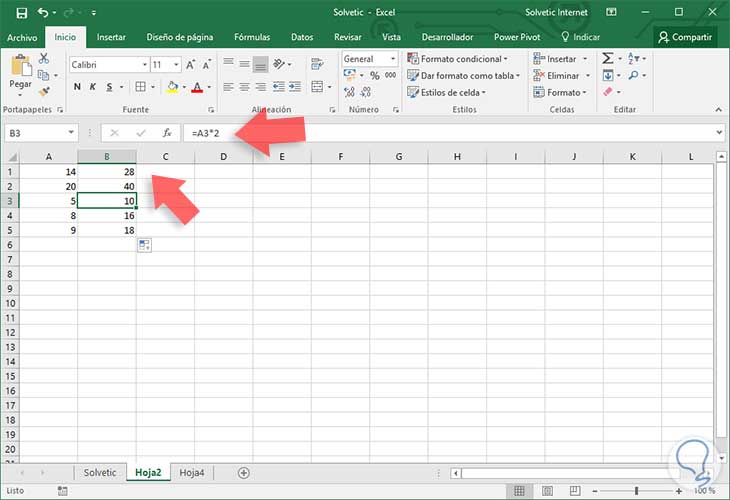The image size is (730, 500).
Task: Apply the yellow fill color bucket
Action: tap(172, 87)
